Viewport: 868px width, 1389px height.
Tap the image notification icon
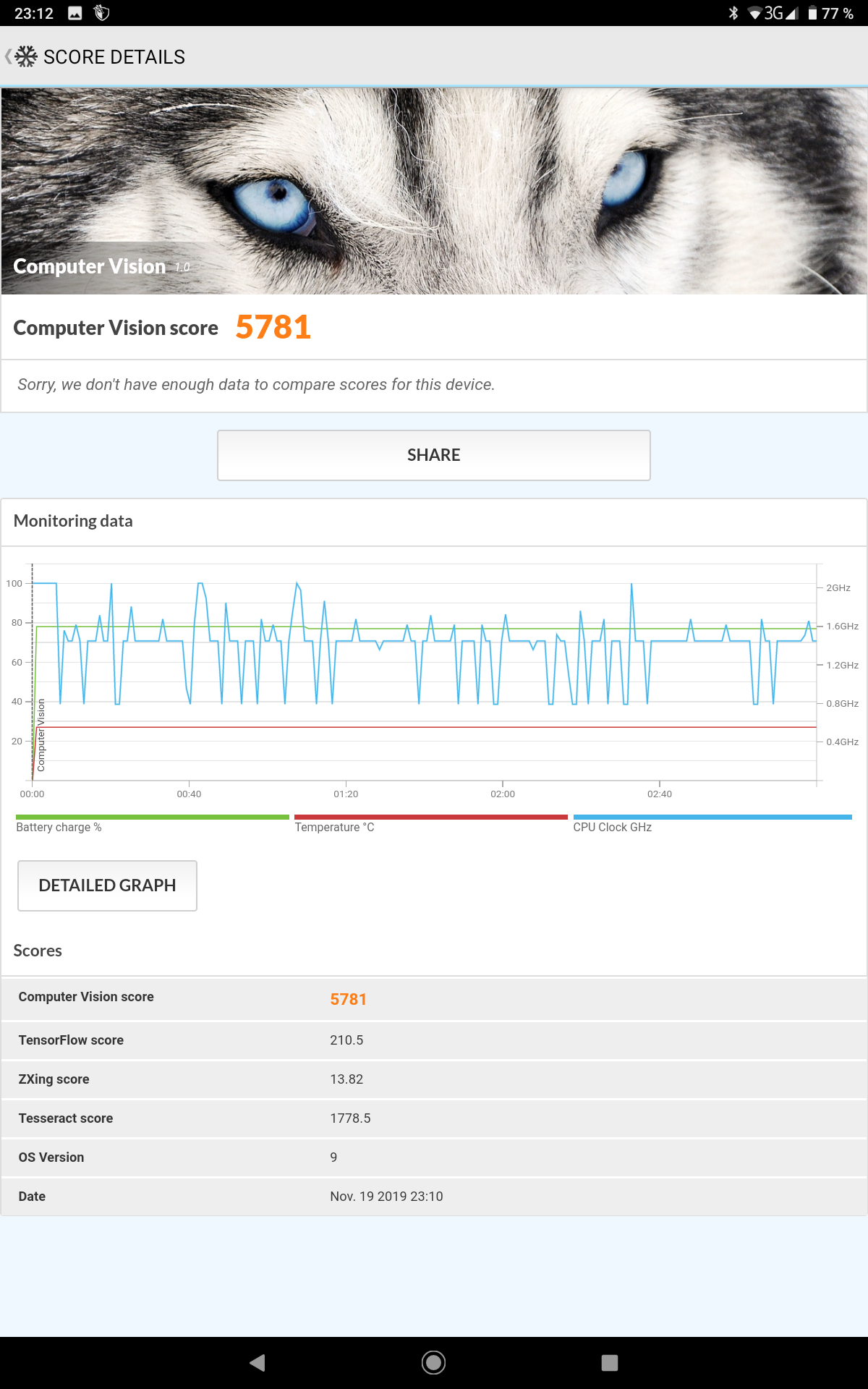[x=75, y=13]
